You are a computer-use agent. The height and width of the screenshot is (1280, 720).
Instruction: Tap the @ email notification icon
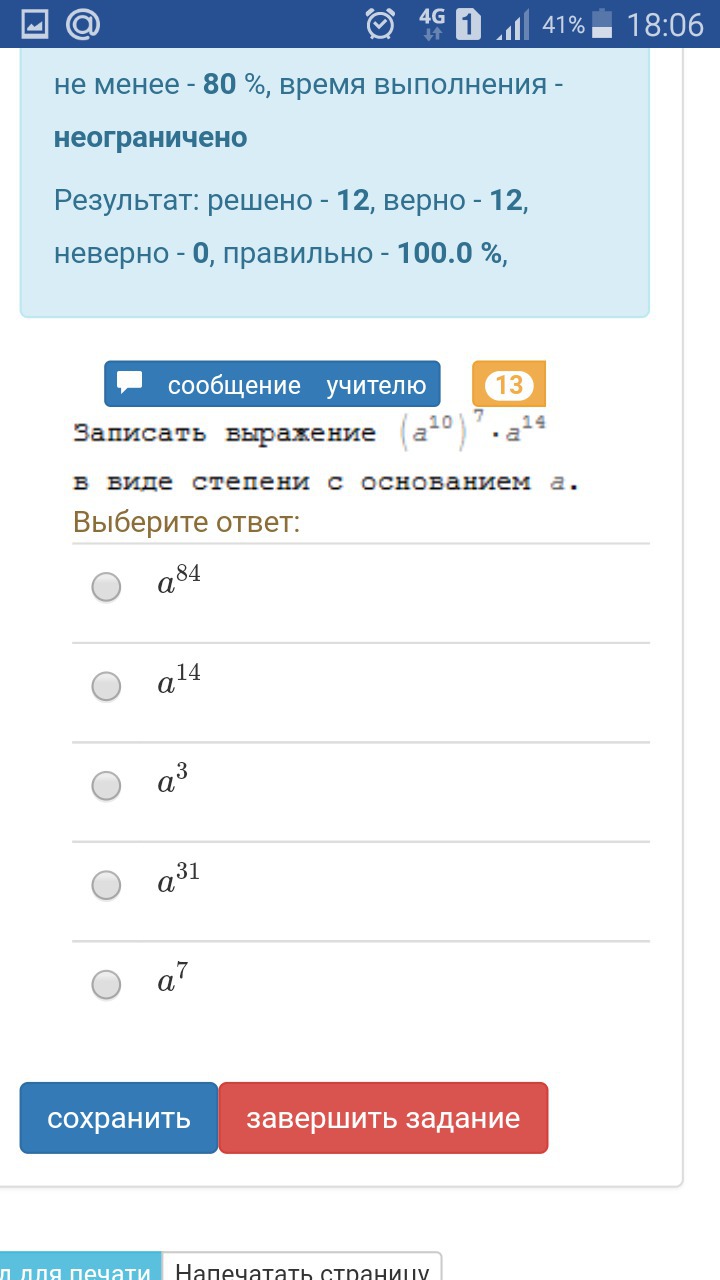click(83, 24)
